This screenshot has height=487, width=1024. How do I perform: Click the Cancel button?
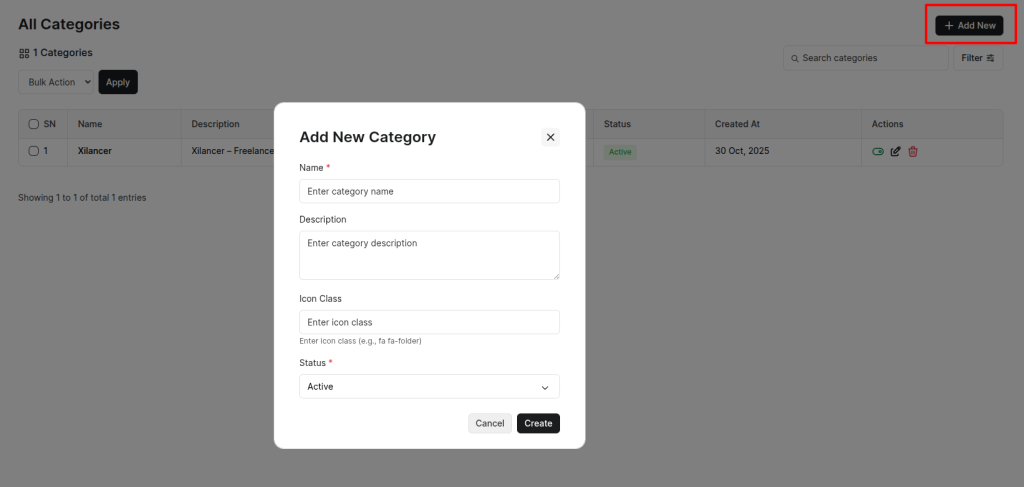click(x=489, y=423)
